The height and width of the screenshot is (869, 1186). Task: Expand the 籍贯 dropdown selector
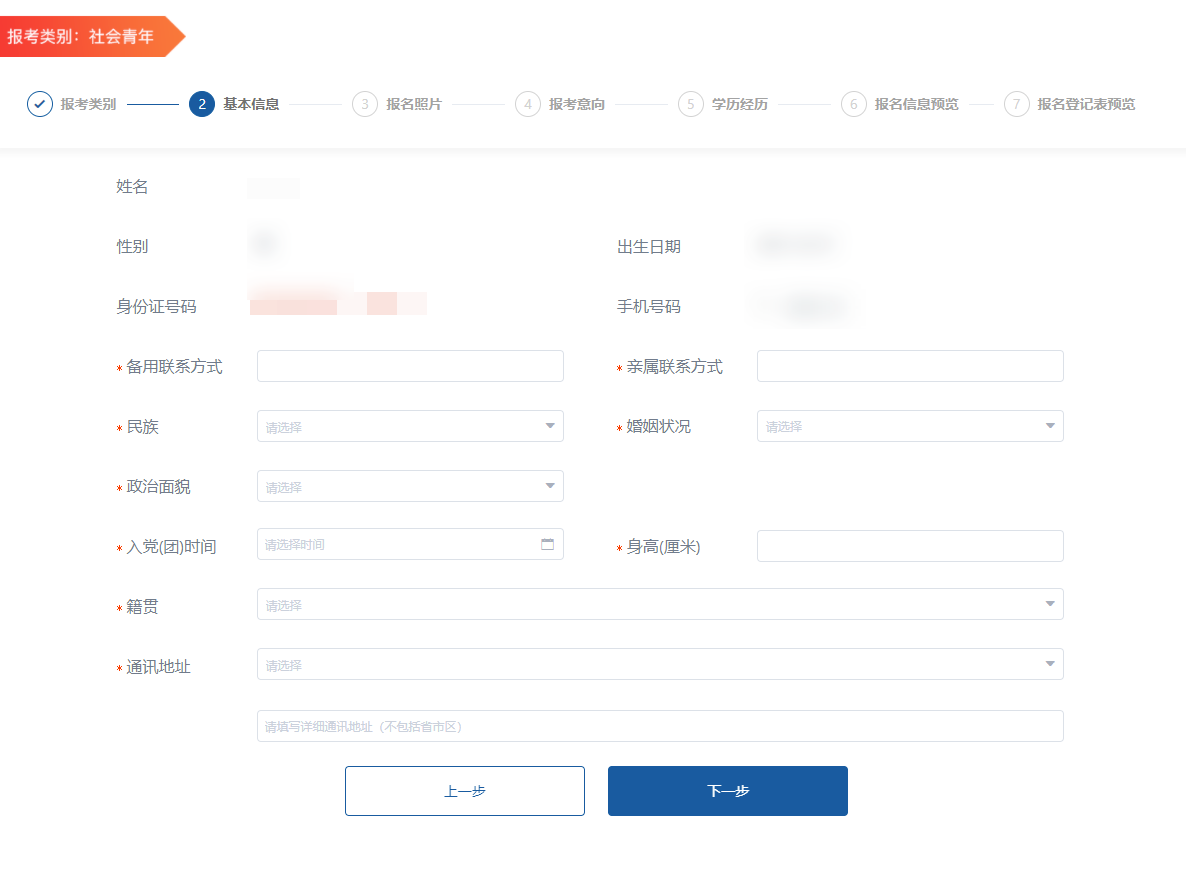660,604
